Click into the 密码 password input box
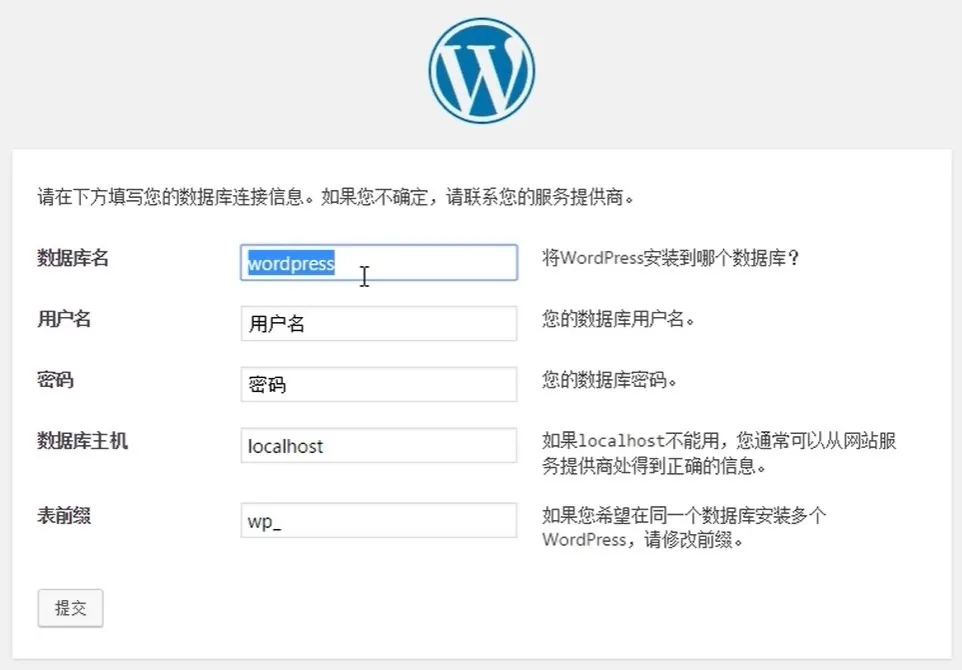This screenshot has height=670, width=962. pos(378,385)
